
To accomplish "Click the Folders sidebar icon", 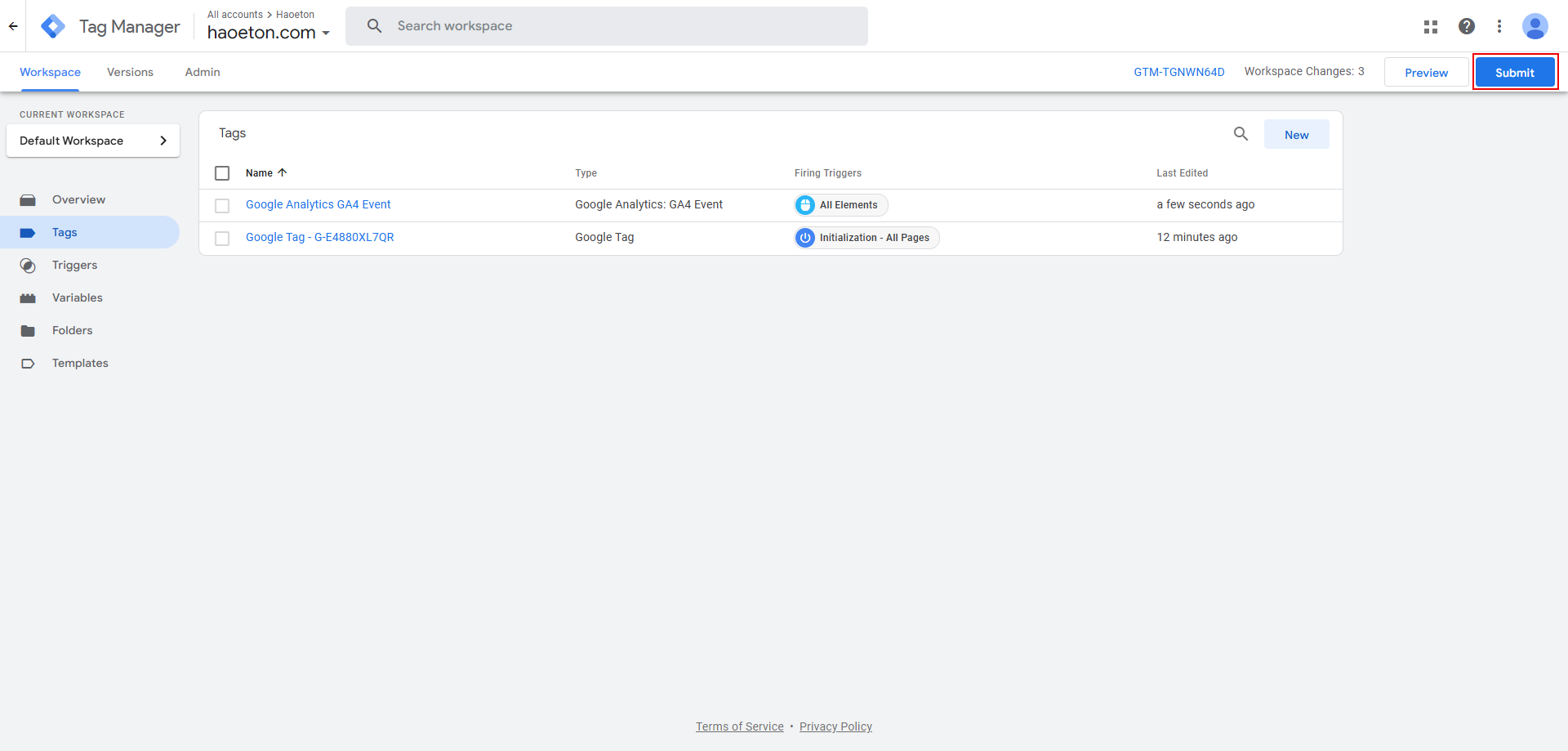I will (28, 331).
